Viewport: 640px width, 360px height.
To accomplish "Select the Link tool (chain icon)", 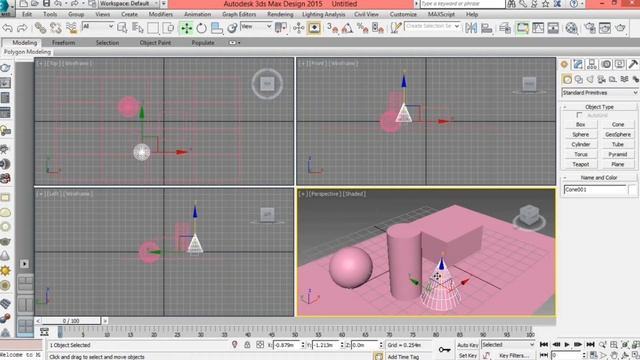I will 40,28.
